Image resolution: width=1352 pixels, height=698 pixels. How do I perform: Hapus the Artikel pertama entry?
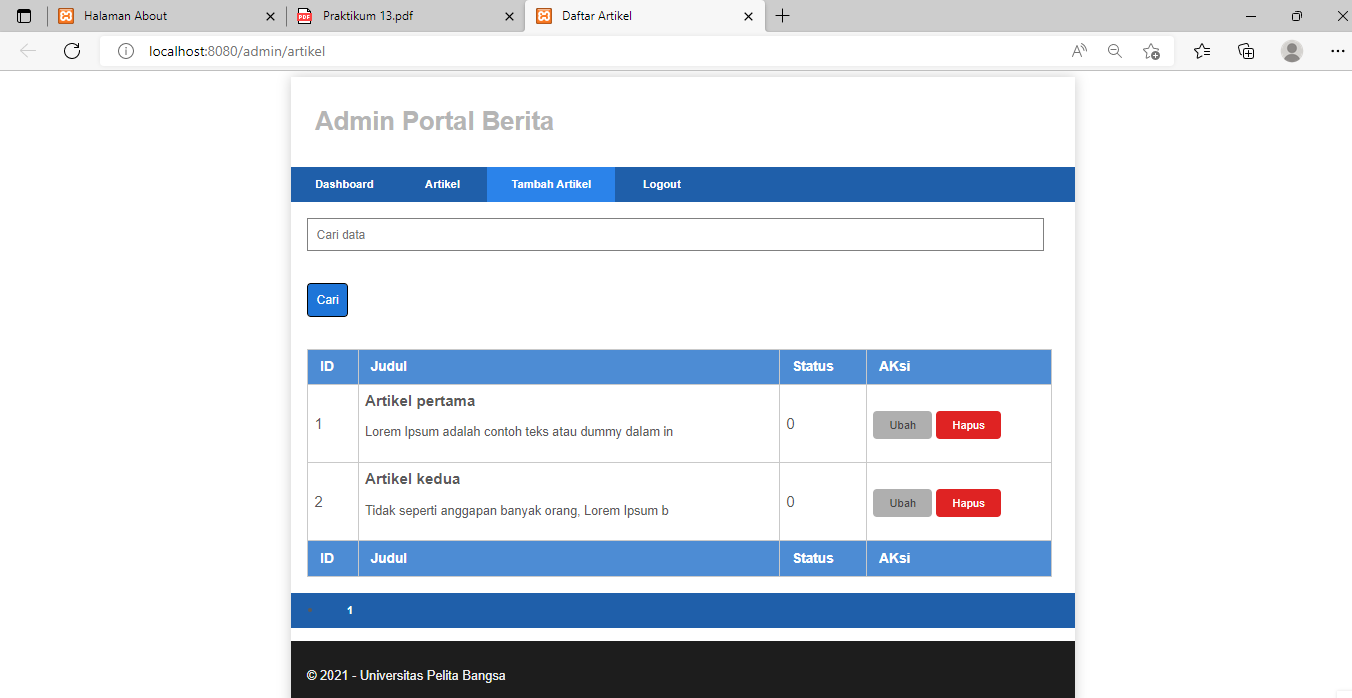[x=967, y=424]
